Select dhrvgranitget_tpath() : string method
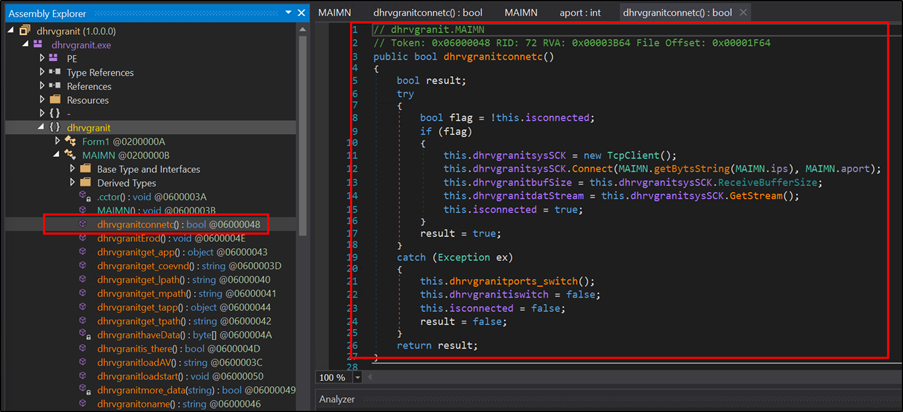This screenshot has height=412, width=903. point(184,321)
